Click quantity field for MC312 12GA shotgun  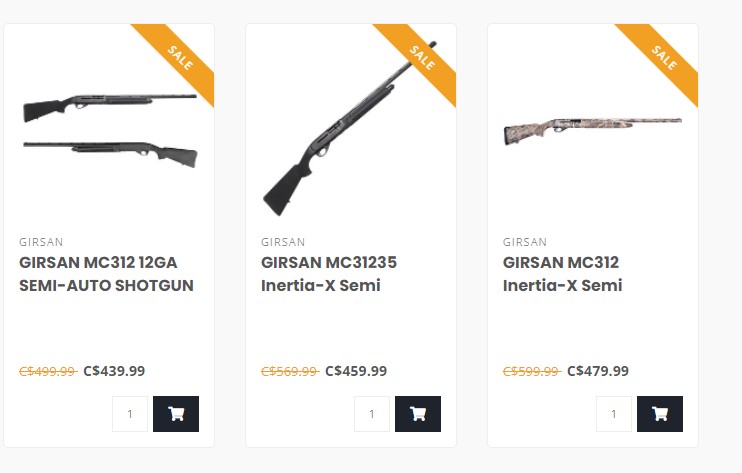coord(130,414)
